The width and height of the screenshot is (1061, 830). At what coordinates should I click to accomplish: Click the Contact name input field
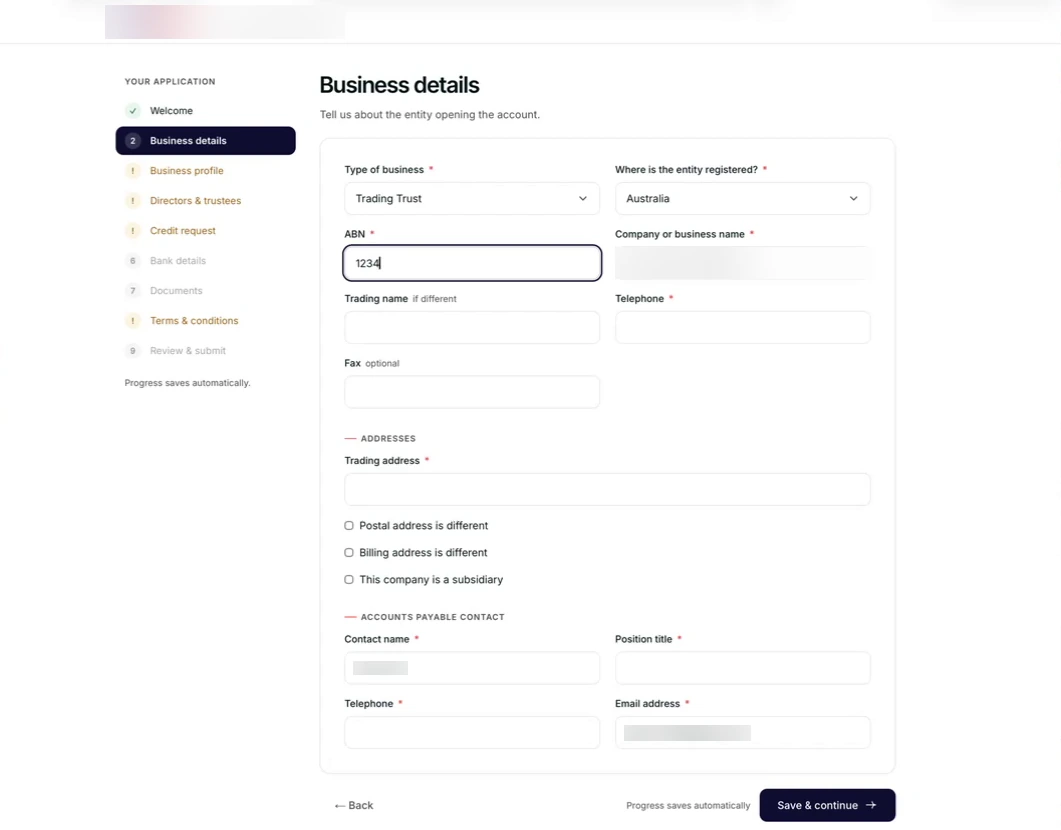pos(472,668)
